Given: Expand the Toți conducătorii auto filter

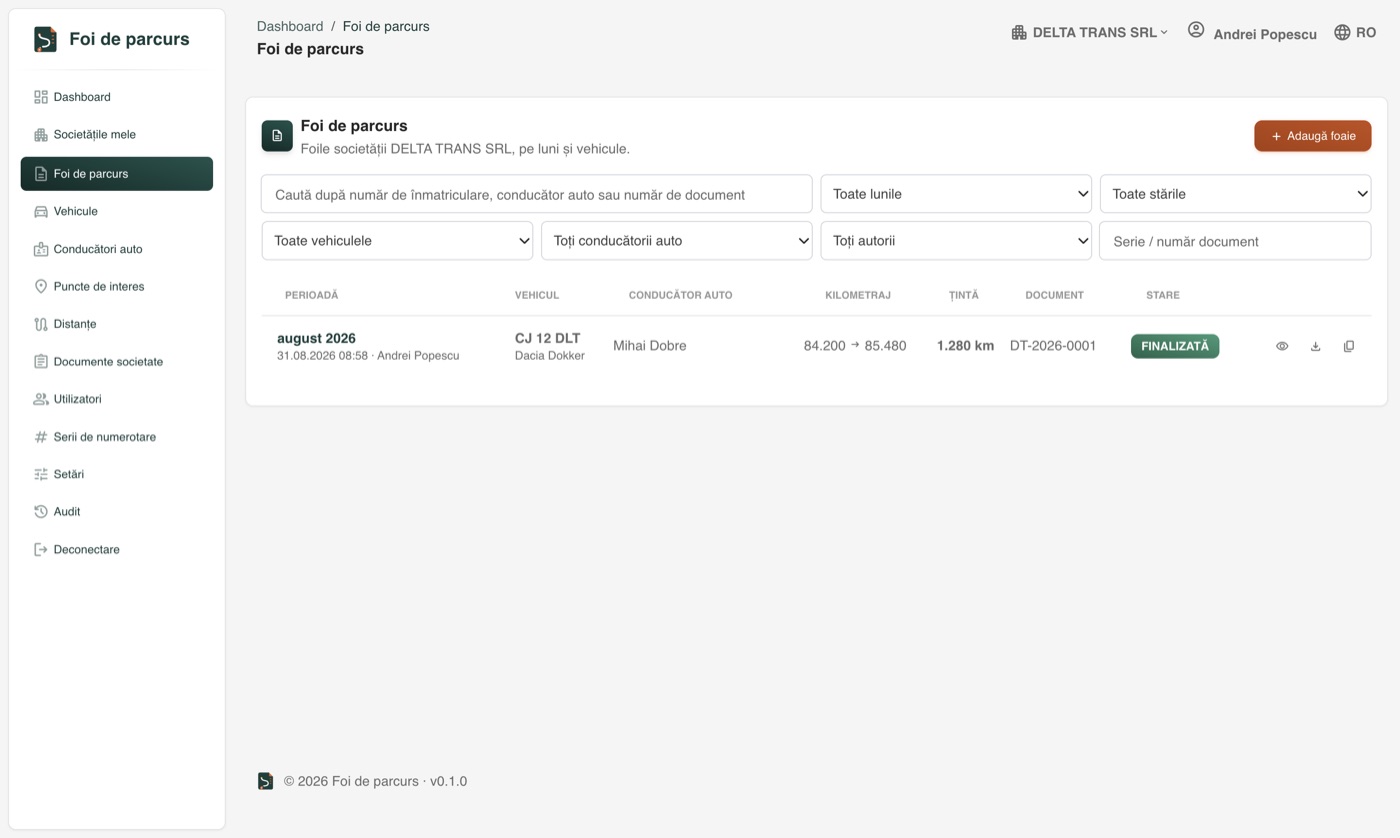Looking at the screenshot, I should point(677,241).
